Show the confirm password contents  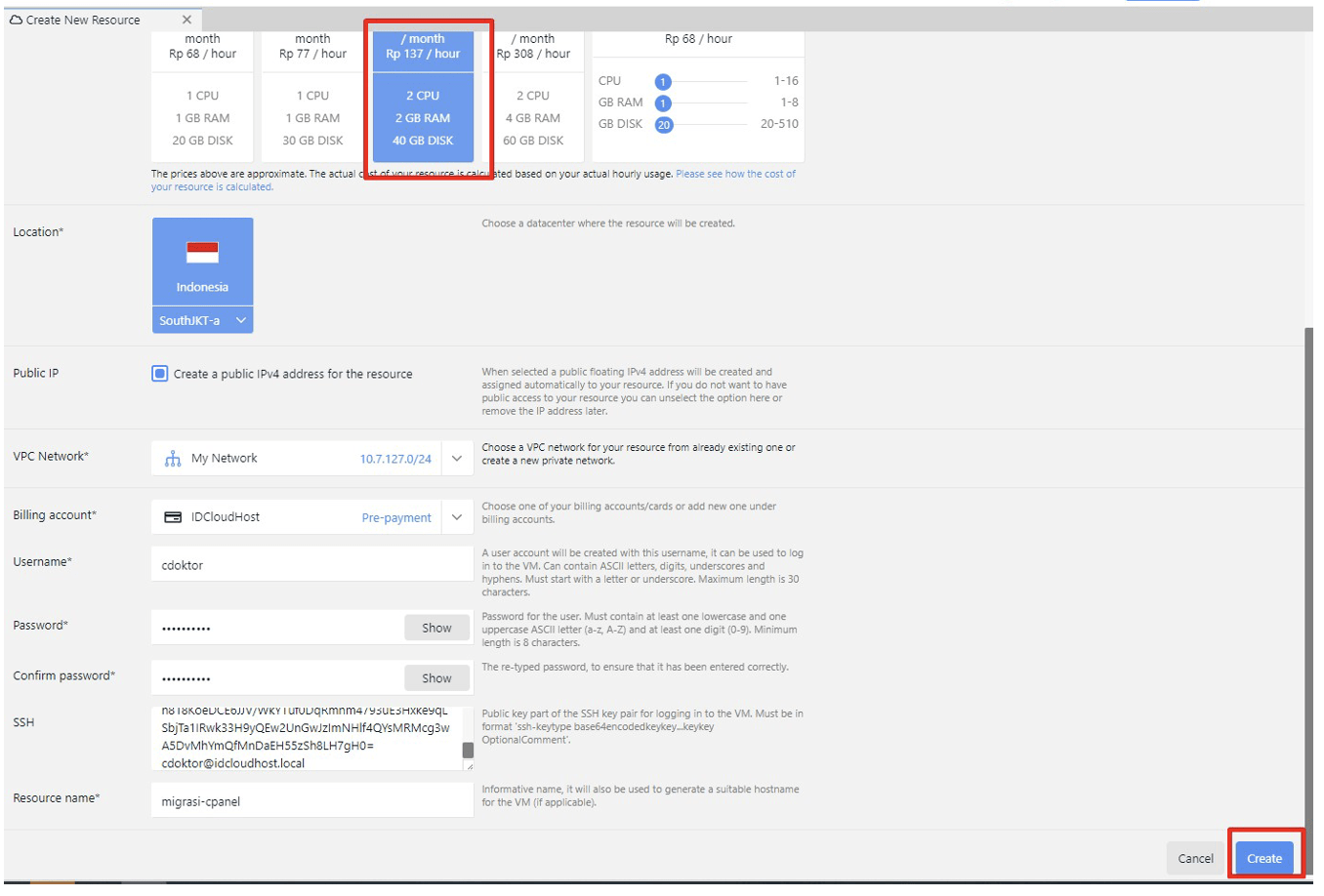[x=436, y=677]
